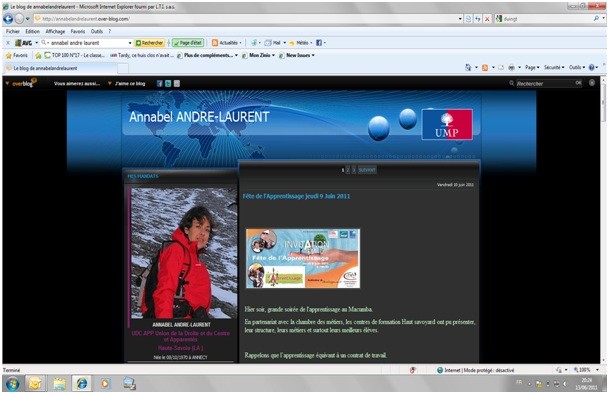Open the Sécurité dropdown in command bar
This screenshot has height=394, width=609.
click(x=554, y=68)
